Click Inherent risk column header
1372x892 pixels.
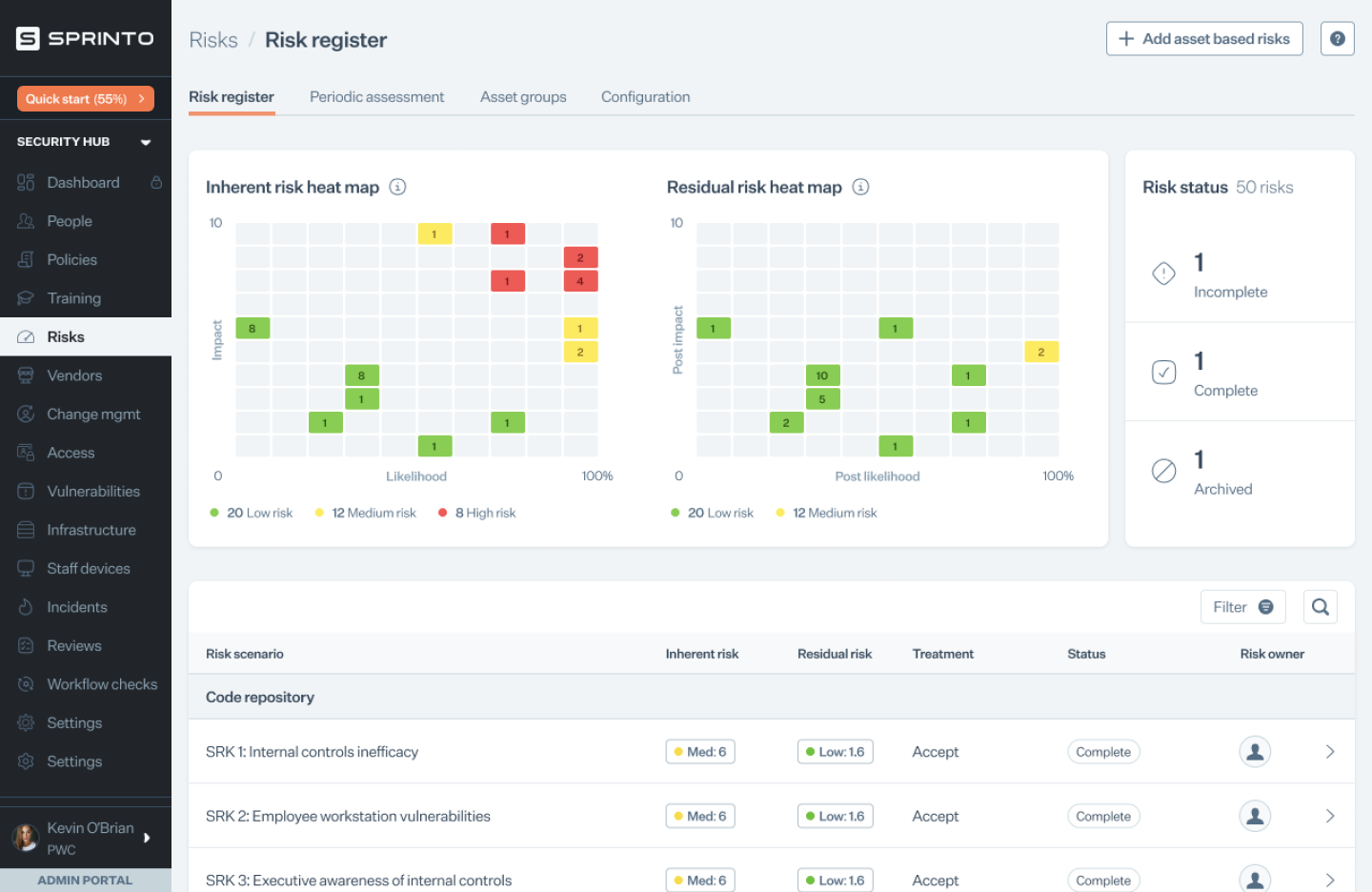coord(702,654)
